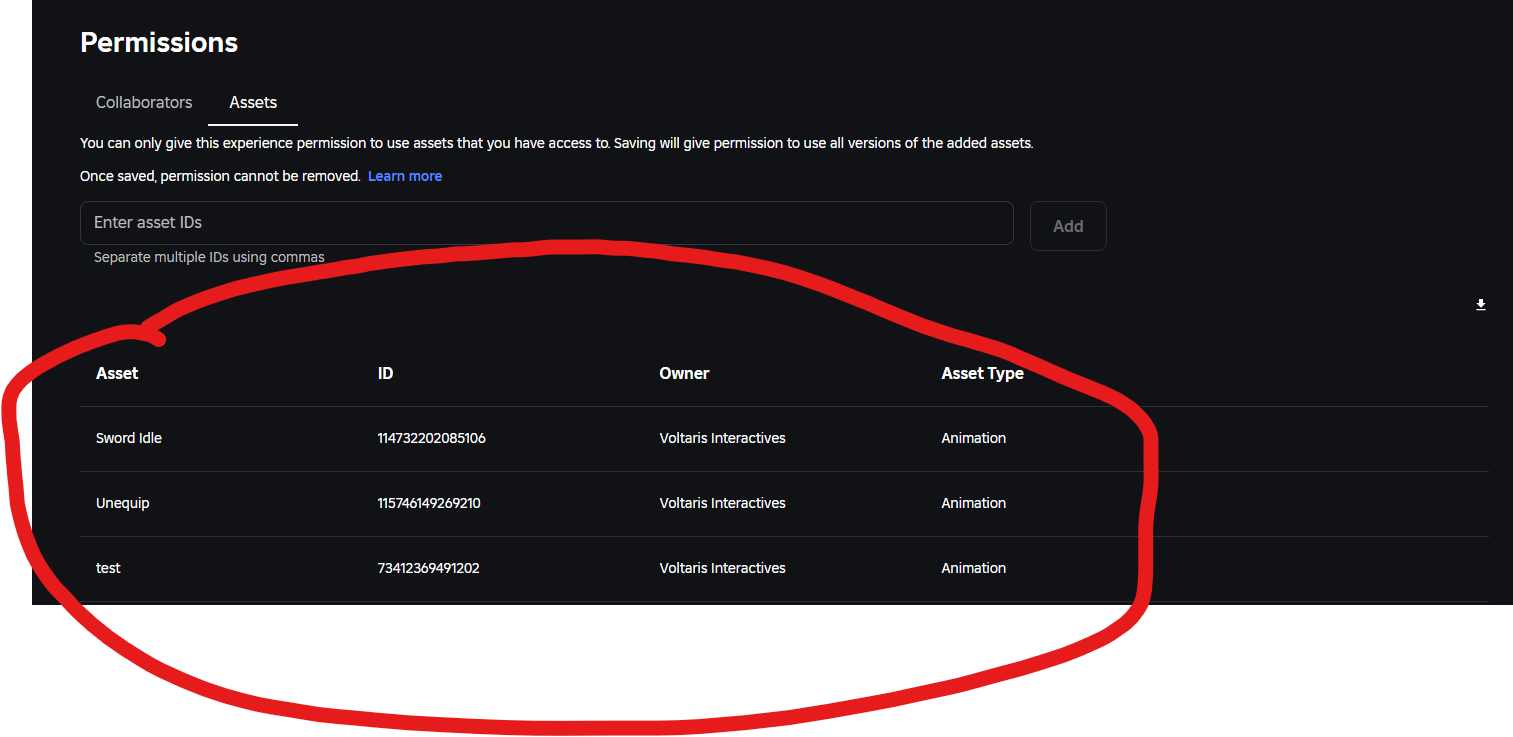Open the Learn more link
Viewport: 1513px width, 737px height.
[405, 176]
